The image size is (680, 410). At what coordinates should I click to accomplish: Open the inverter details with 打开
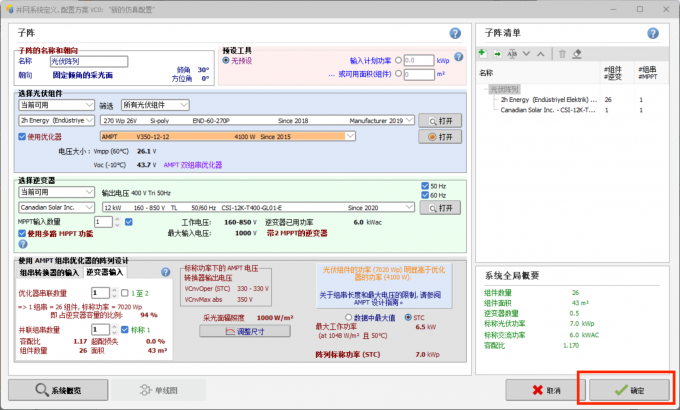tap(440, 208)
